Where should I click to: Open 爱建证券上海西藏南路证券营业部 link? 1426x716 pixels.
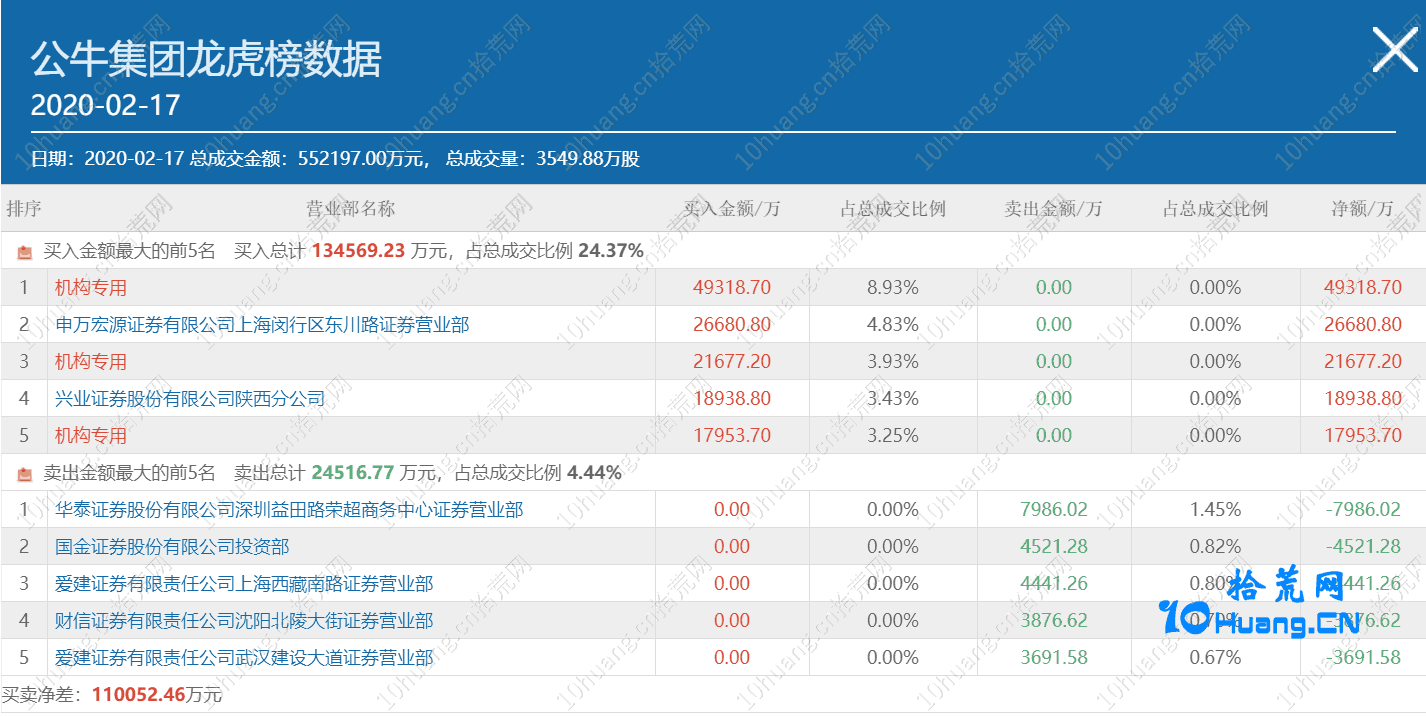[244, 584]
